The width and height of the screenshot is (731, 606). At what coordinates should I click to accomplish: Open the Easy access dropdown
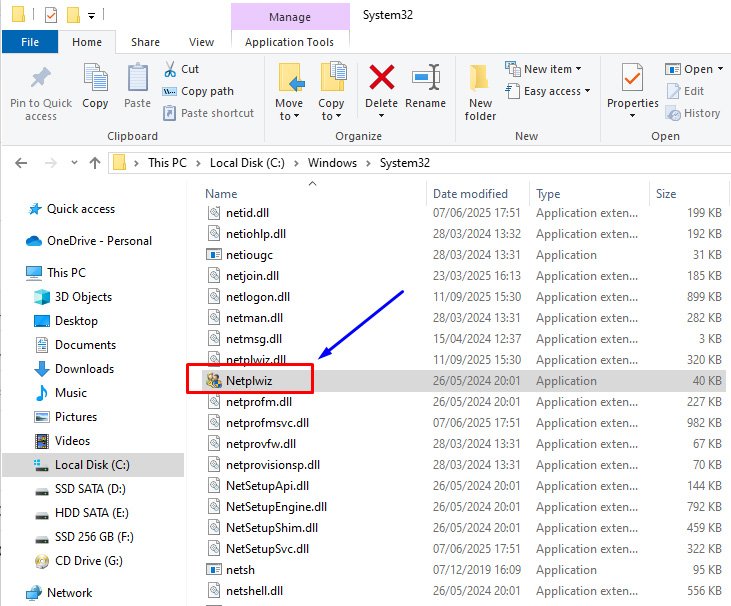(548, 91)
